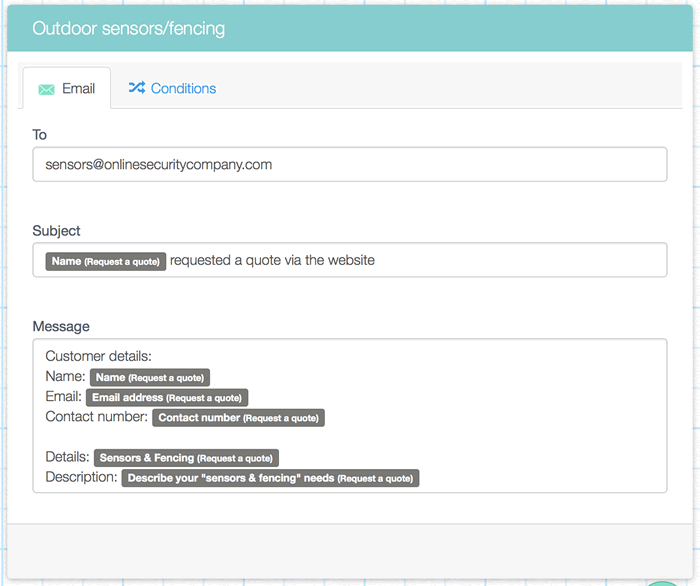Image resolution: width=700 pixels, height=586 pixels.
Task: Switch to the Email tab label
Action: 78,88
